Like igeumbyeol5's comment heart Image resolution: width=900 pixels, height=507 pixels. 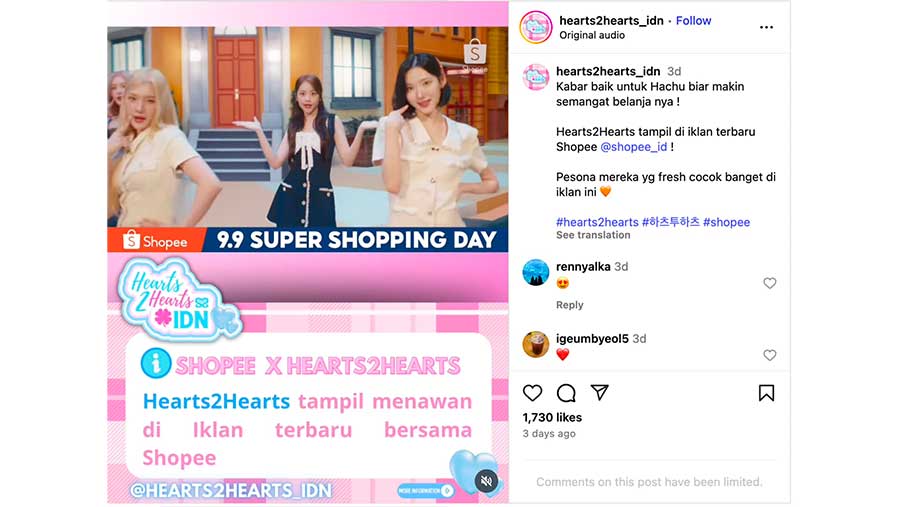pyautogui.click(x=770, y=355)
